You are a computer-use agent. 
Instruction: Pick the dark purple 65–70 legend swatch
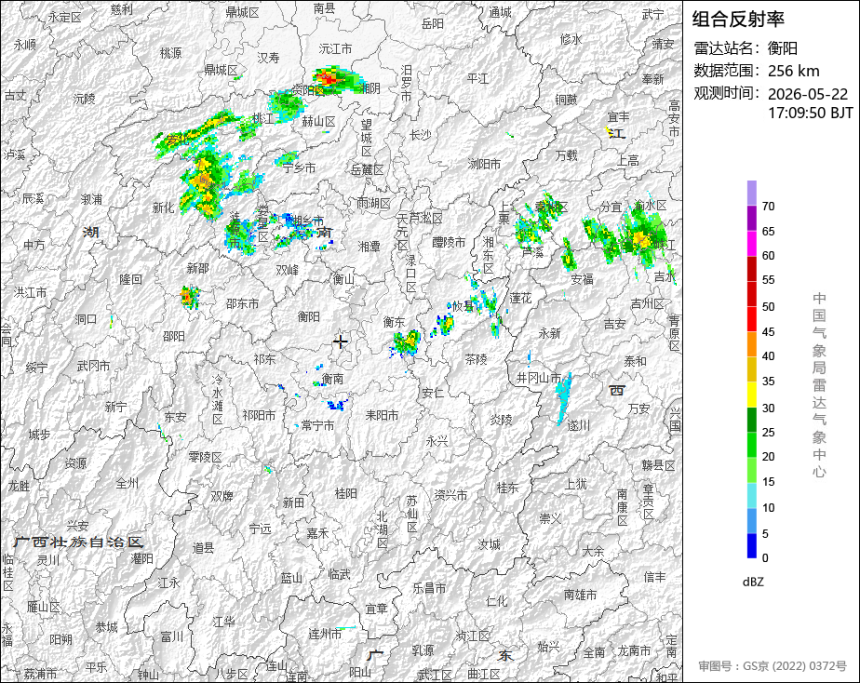tap(751, 218)
